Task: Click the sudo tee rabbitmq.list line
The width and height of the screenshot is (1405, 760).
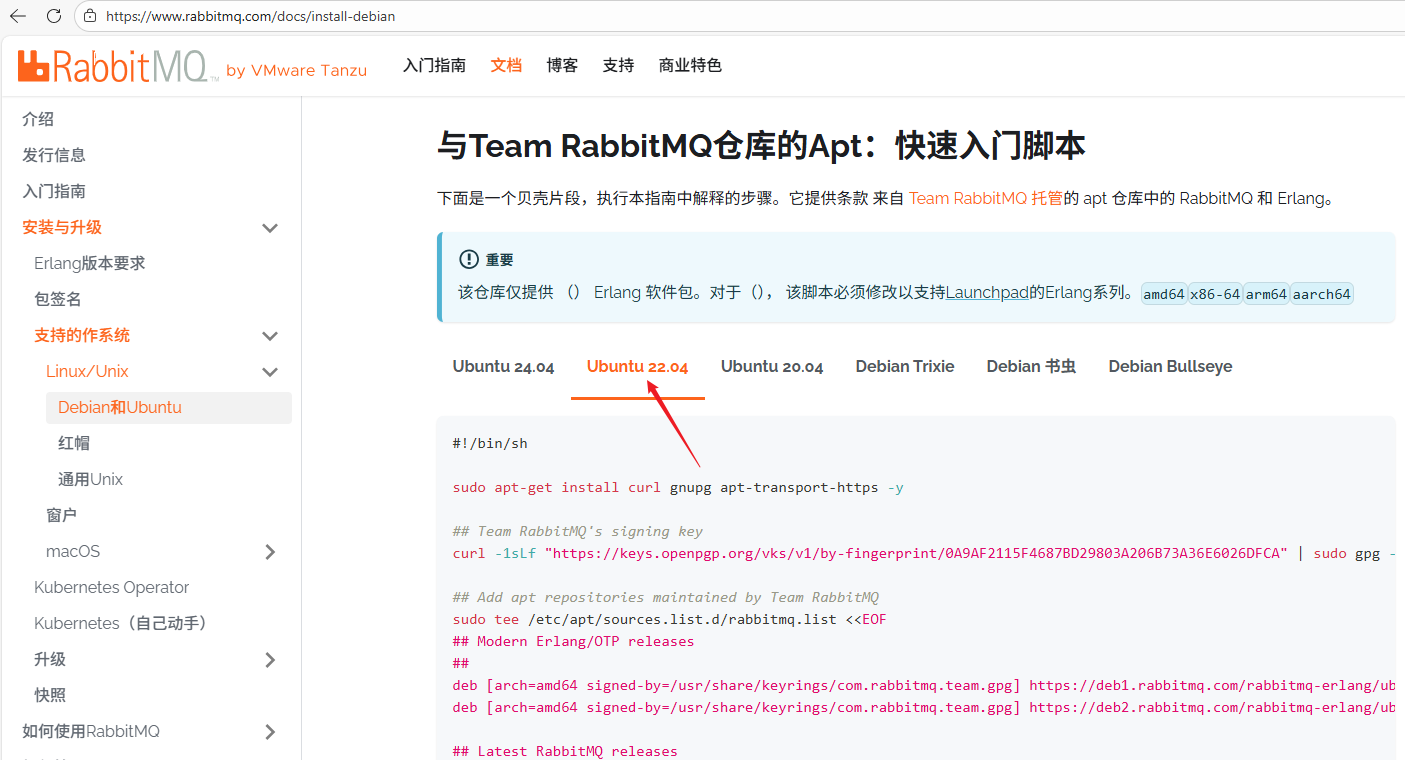Action: (669, 619)
